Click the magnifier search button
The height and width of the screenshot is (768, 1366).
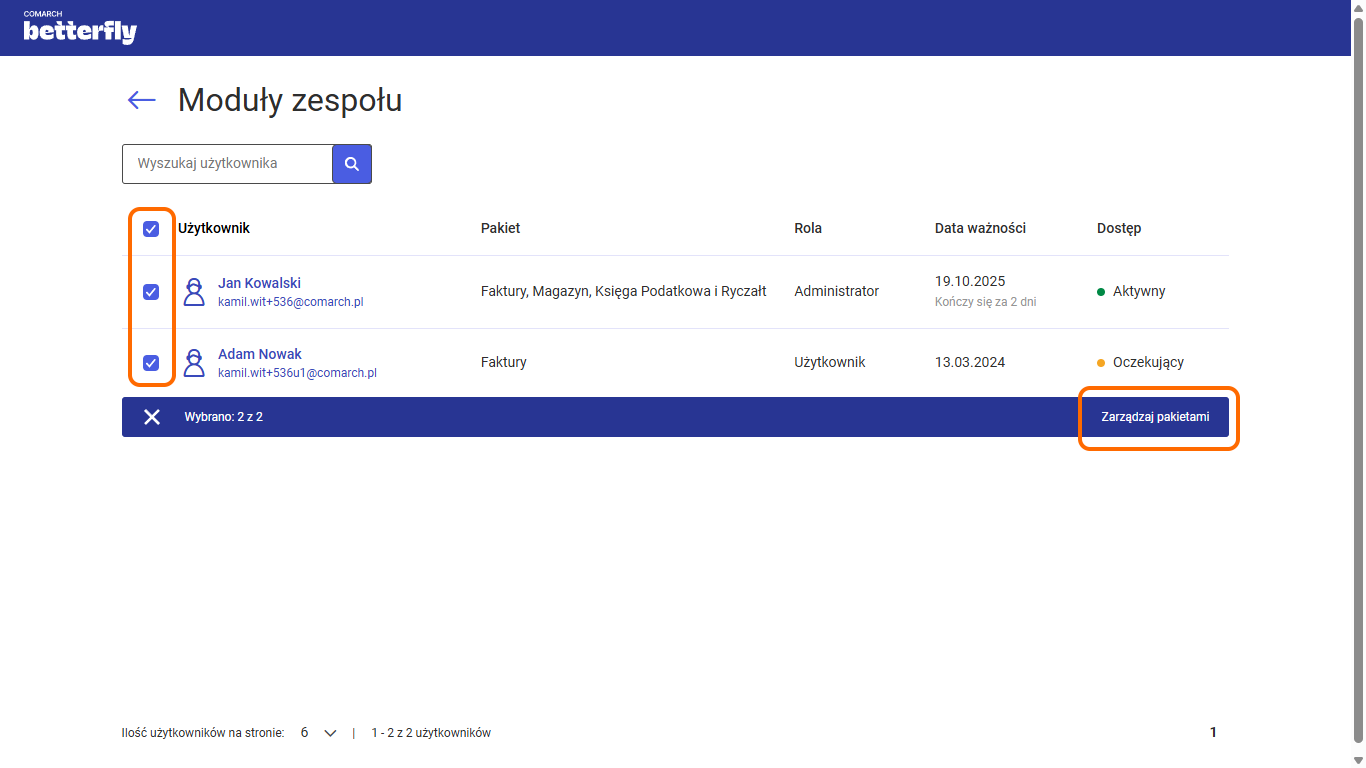352,164
